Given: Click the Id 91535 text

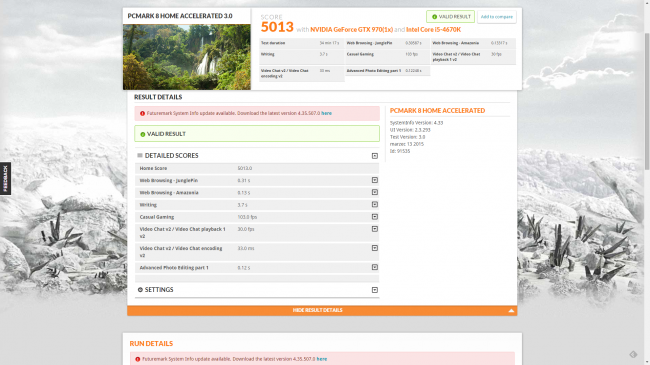Looking at the screenshot, I should tap(400, 151).
